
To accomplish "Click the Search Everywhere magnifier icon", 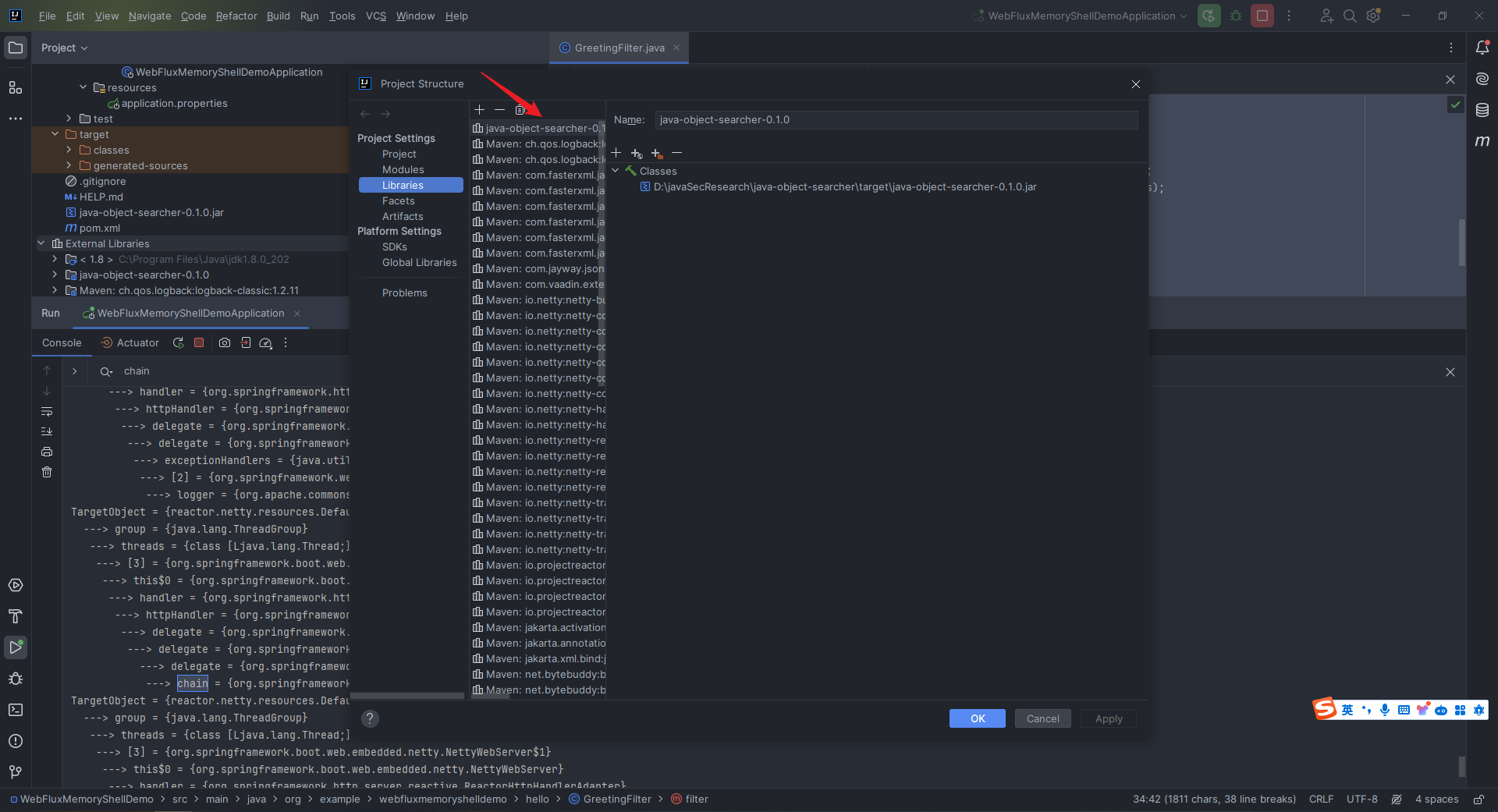I will tap(1350, 16).
